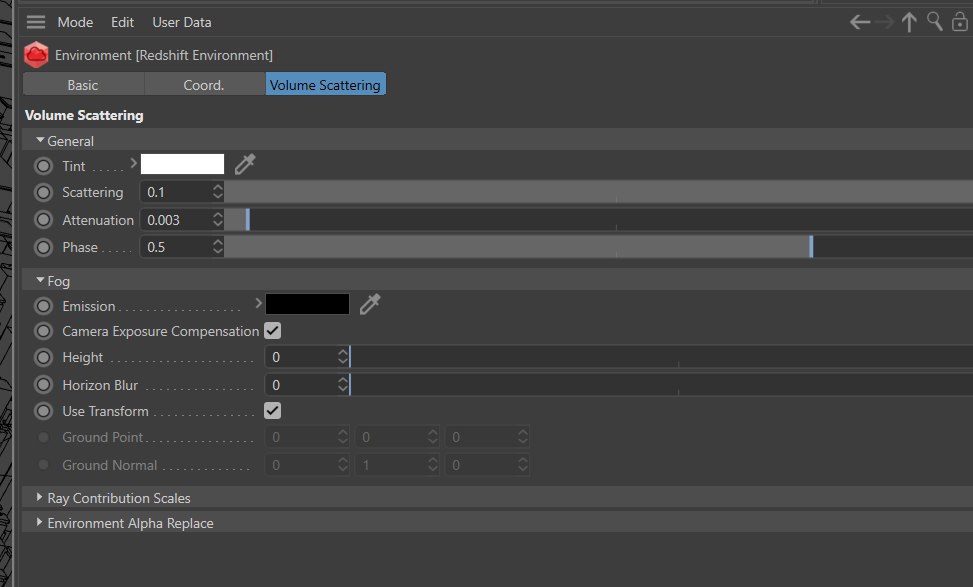Click the Environment [Redshift Environment] title
This screenshot has width=973, height=587.
[164, 55]
